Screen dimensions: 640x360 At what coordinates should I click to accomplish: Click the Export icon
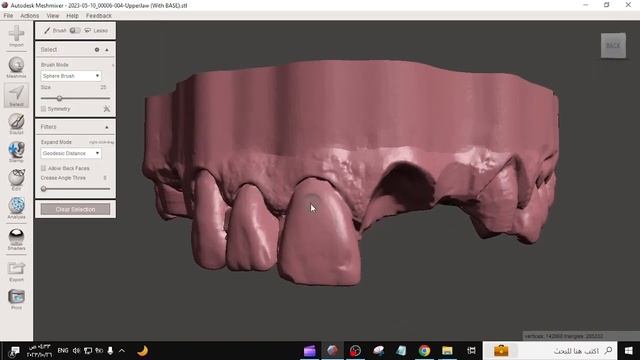[x=16, y=271]
